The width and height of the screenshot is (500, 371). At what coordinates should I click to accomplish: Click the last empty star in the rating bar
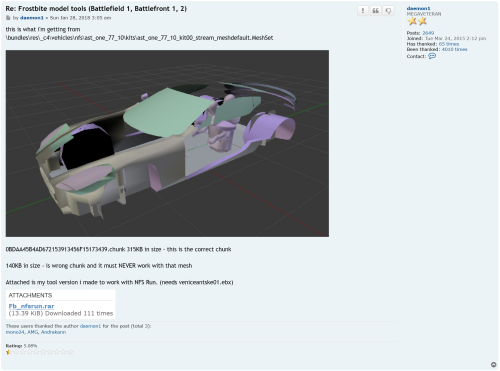tap(70, 352)
